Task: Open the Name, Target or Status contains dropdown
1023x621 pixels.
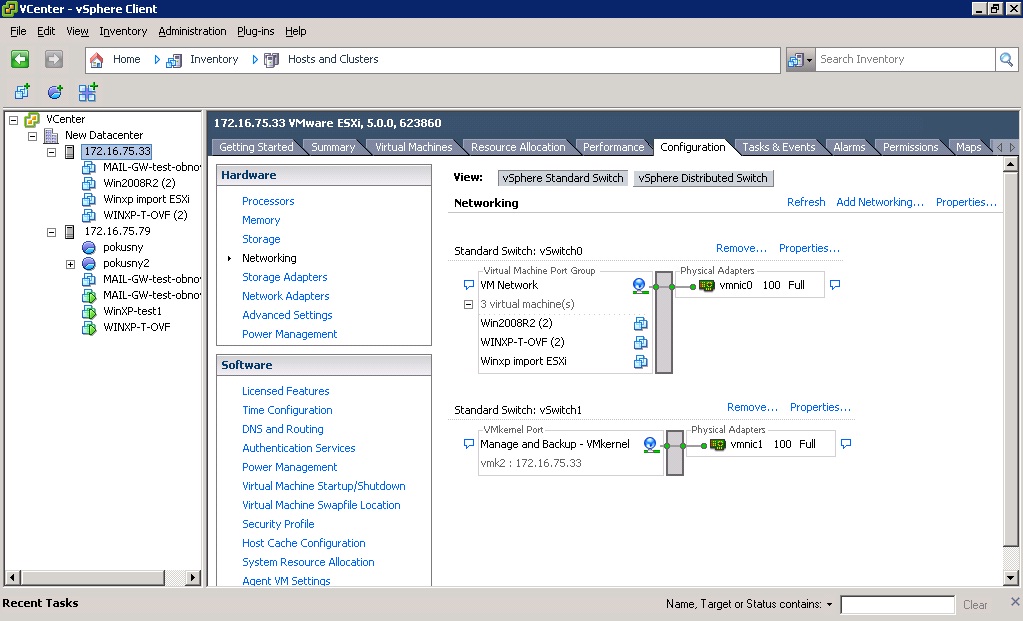Action: coord(829,605)
